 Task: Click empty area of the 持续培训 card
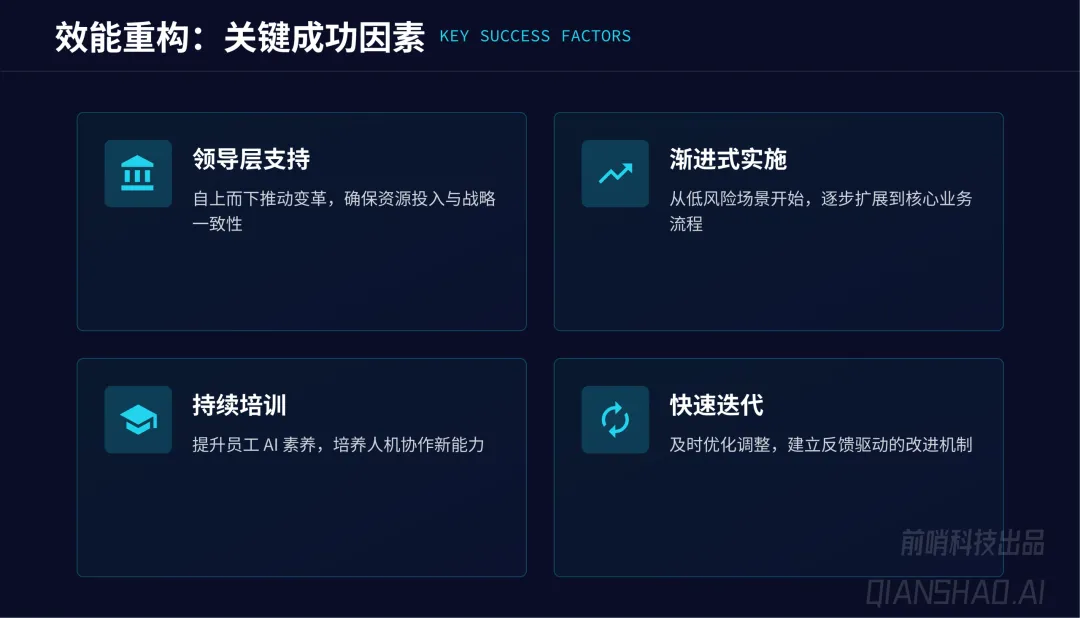[x=300, y=525]
